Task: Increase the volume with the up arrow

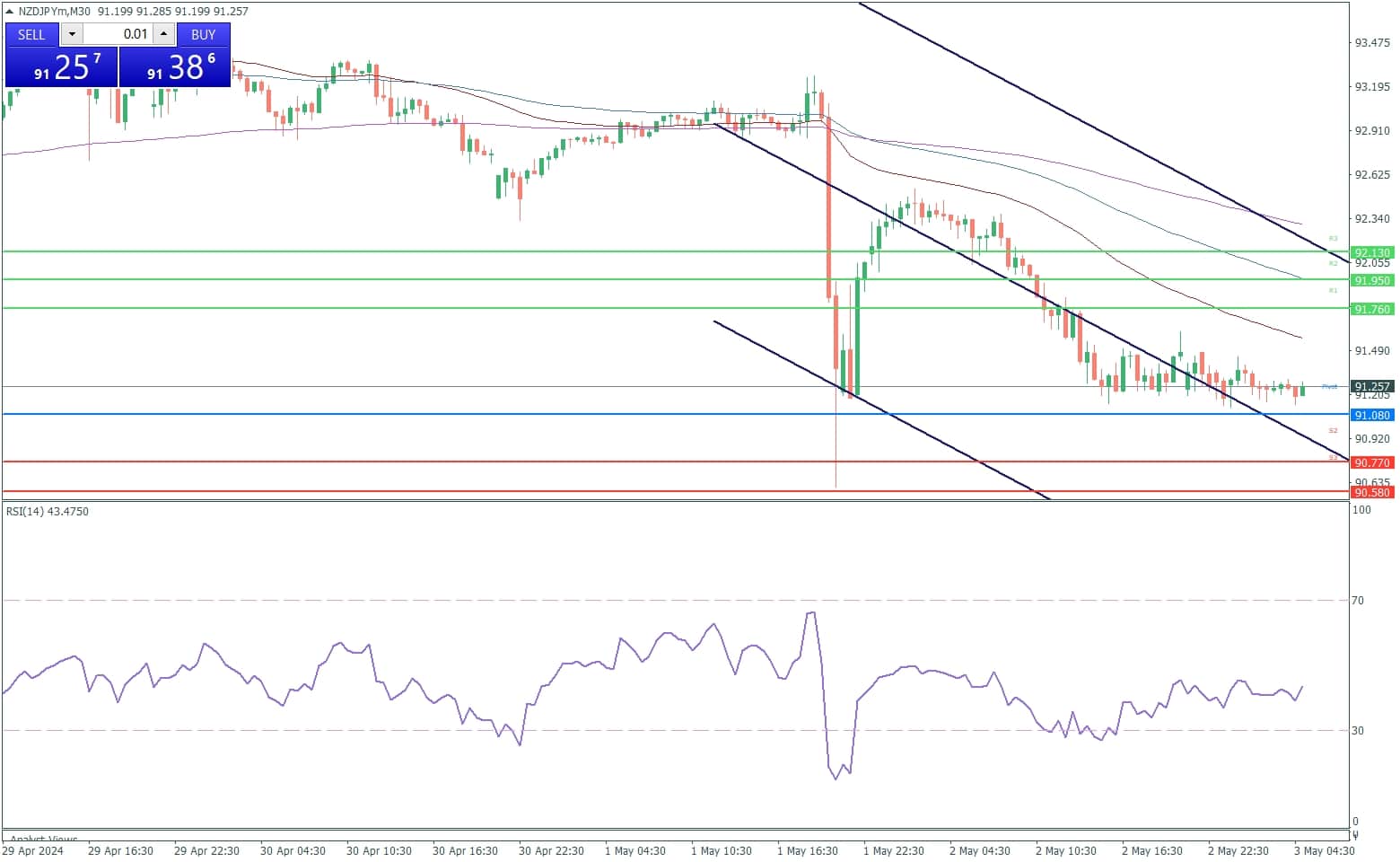Action: click(163, 34)
